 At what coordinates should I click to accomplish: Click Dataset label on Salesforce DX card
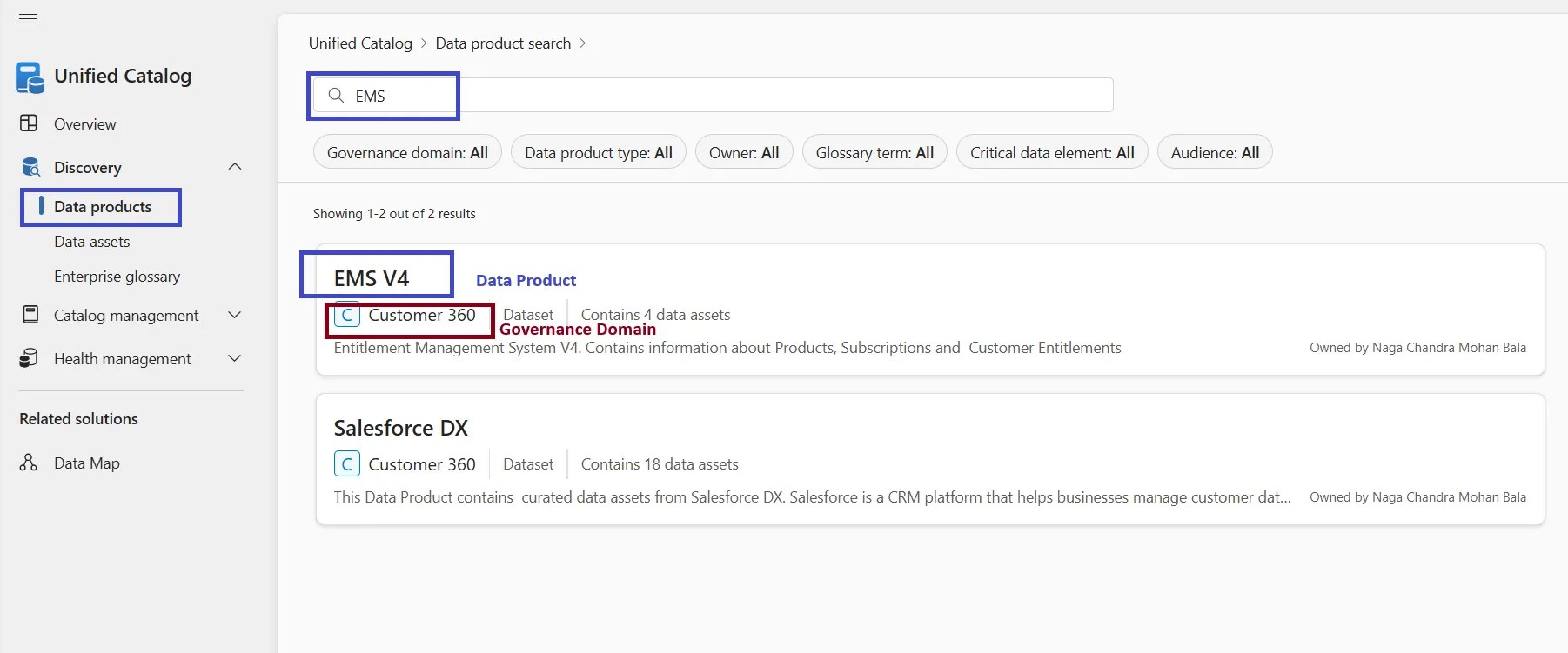528,464
